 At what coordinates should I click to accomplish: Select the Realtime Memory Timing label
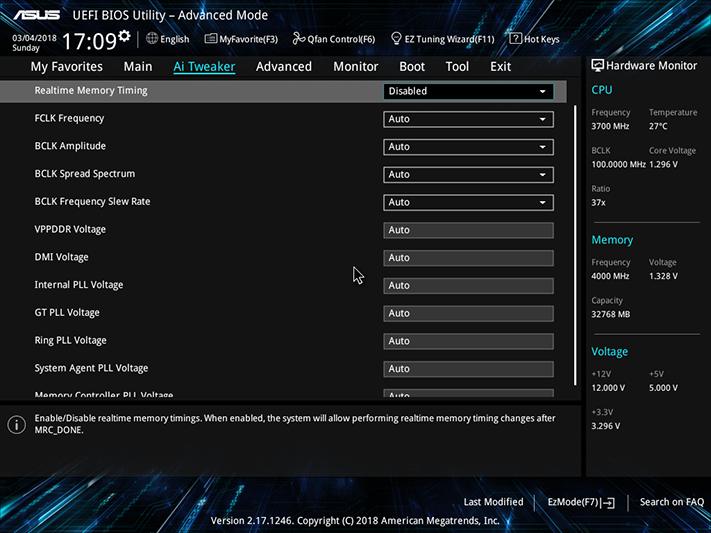[x=91, y=91]
